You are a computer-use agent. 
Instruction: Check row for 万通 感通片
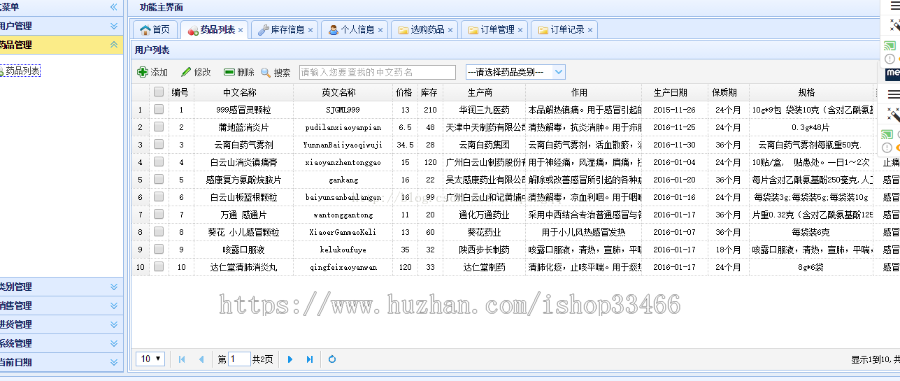tap(159, 215)
